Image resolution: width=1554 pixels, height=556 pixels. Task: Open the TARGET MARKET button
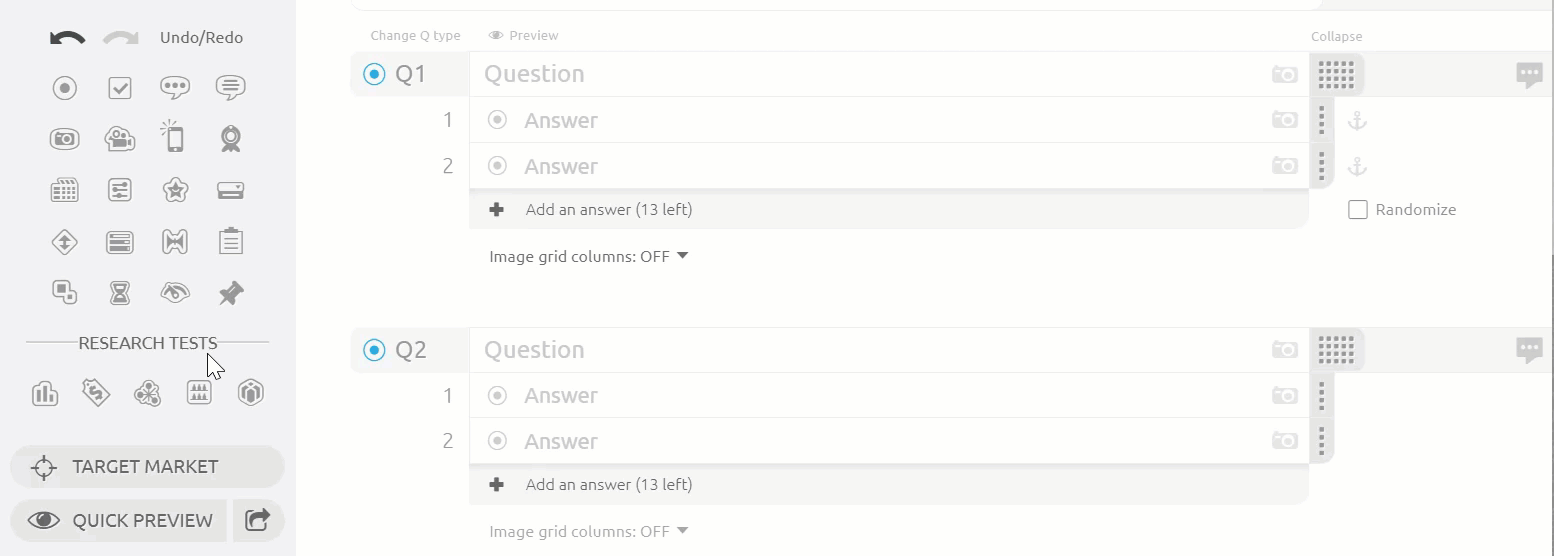click(146, 467)
